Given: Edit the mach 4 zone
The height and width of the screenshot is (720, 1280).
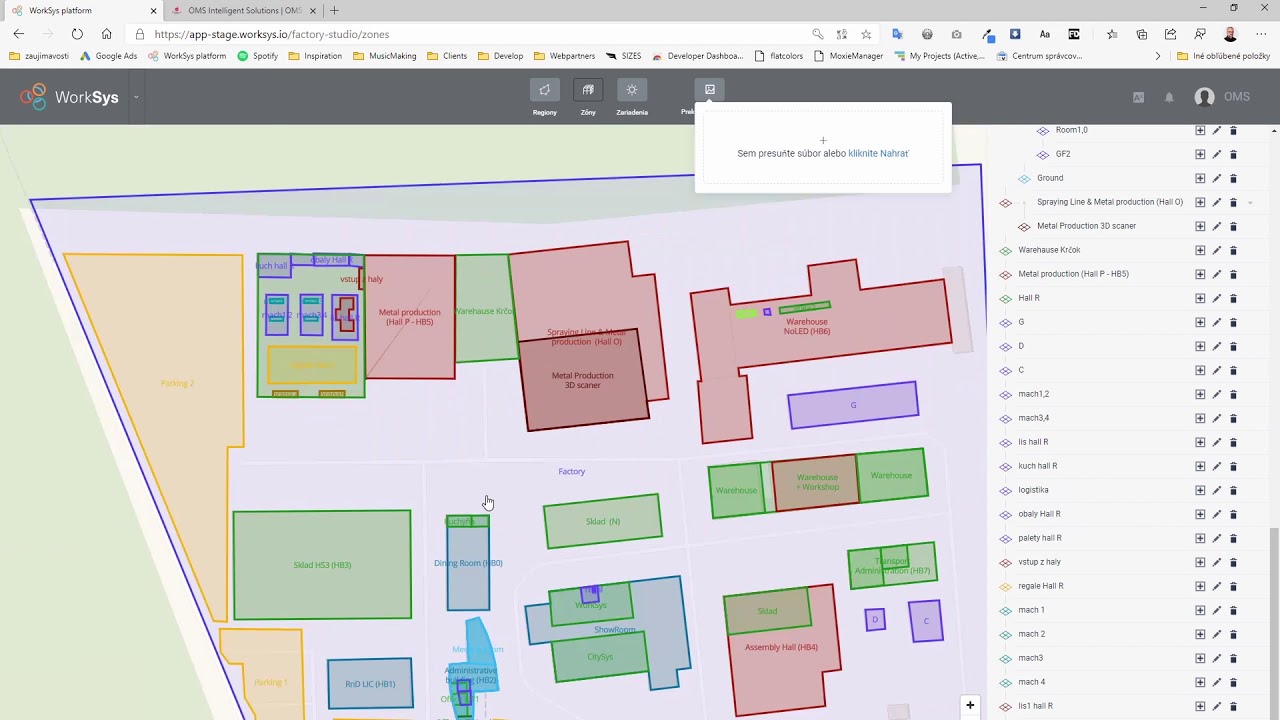Looking at the screenshot, I should (1217, 682).
